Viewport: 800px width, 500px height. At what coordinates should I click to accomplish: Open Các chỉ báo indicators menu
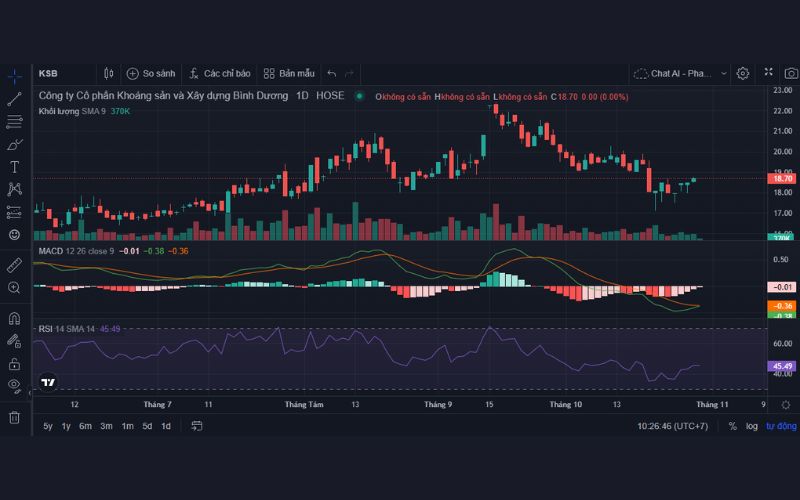click(219, 73)
